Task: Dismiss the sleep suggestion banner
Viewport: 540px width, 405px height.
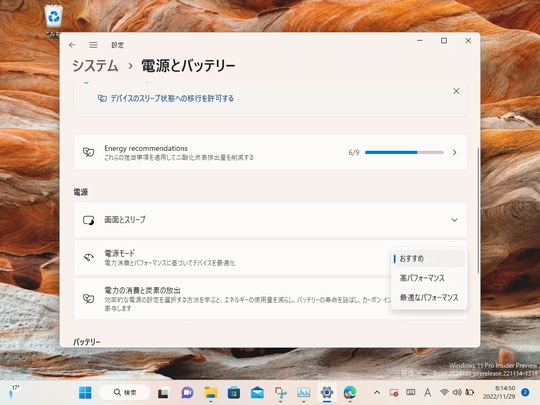Action: coord(456,91)
